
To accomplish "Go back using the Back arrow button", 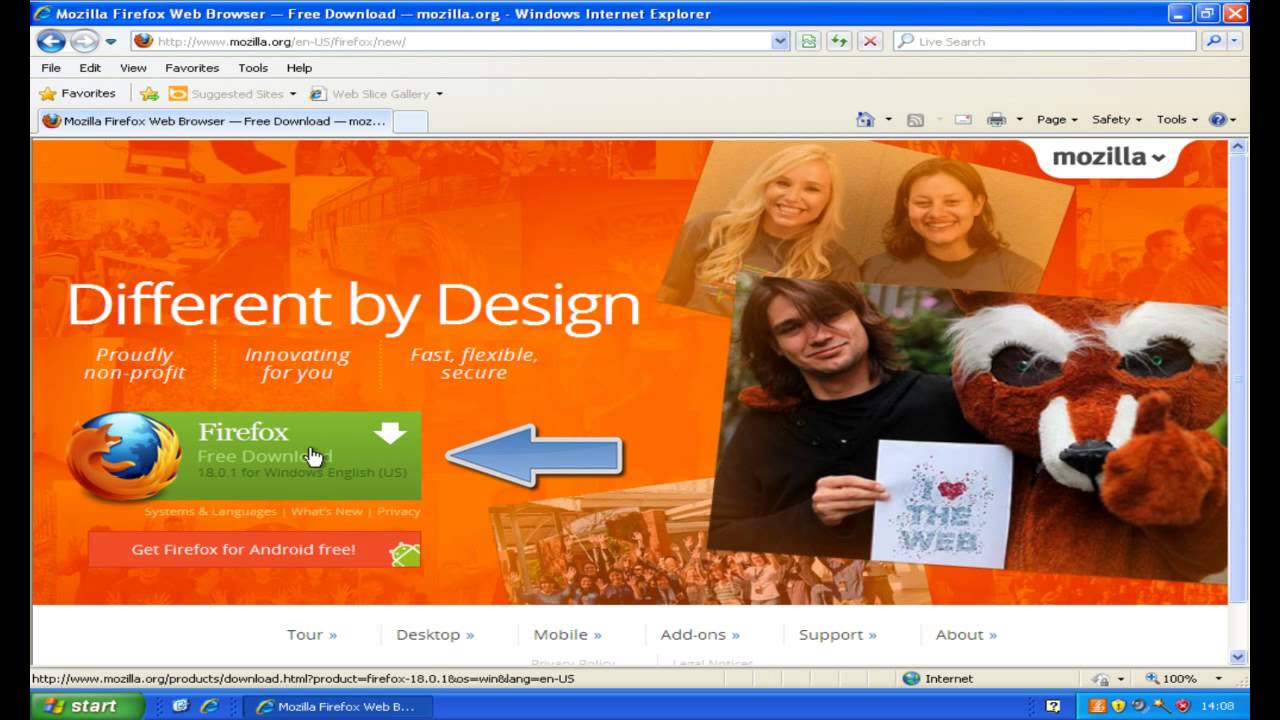I will click(x=51, y=41).
